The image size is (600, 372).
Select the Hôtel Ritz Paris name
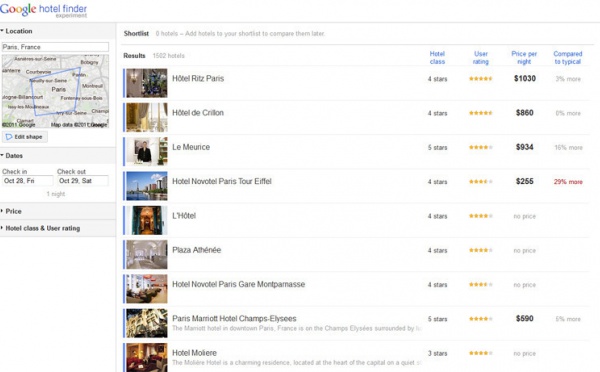tap(198, 78)
